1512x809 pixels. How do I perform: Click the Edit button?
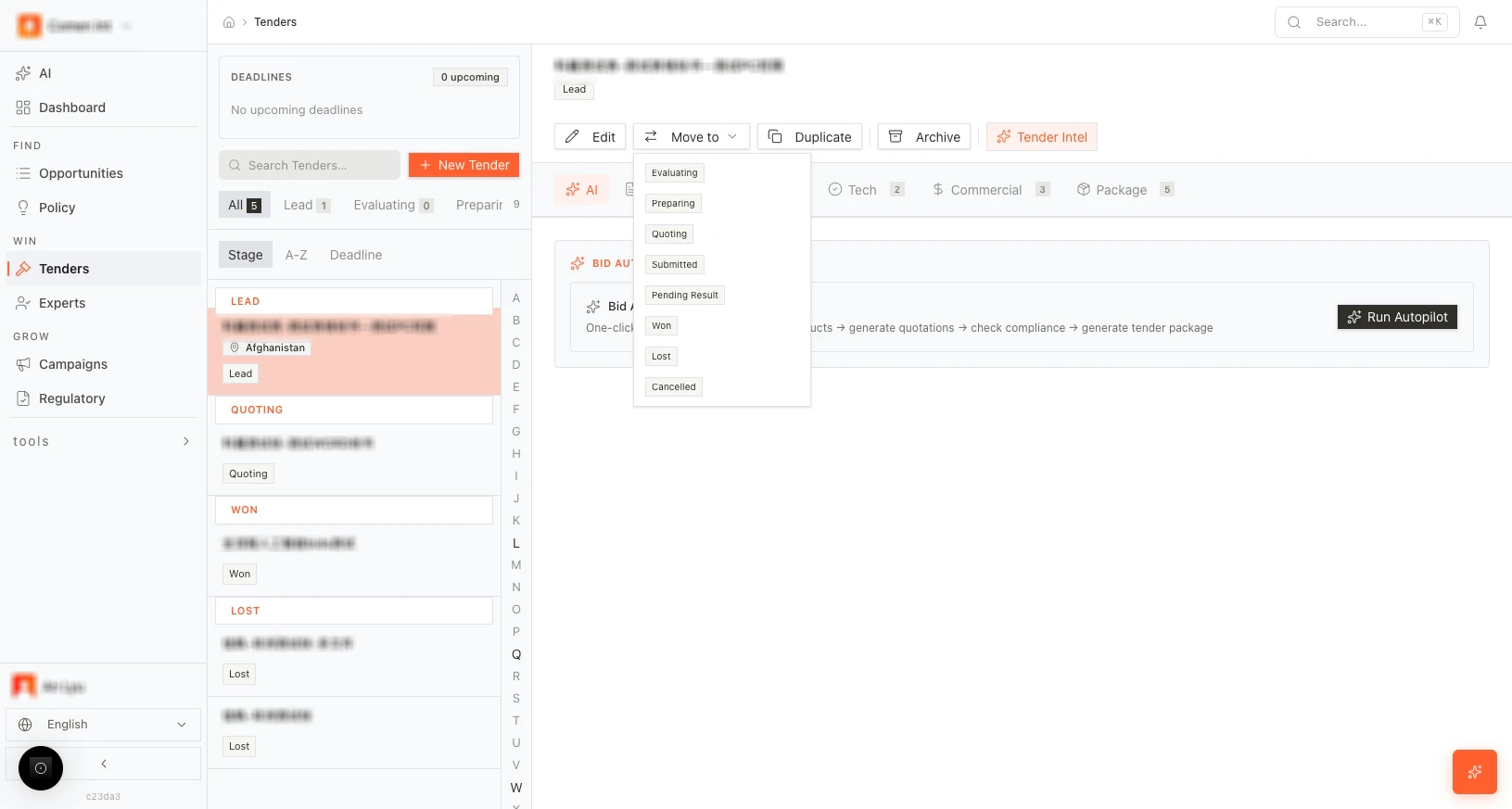tap(591, 137)
